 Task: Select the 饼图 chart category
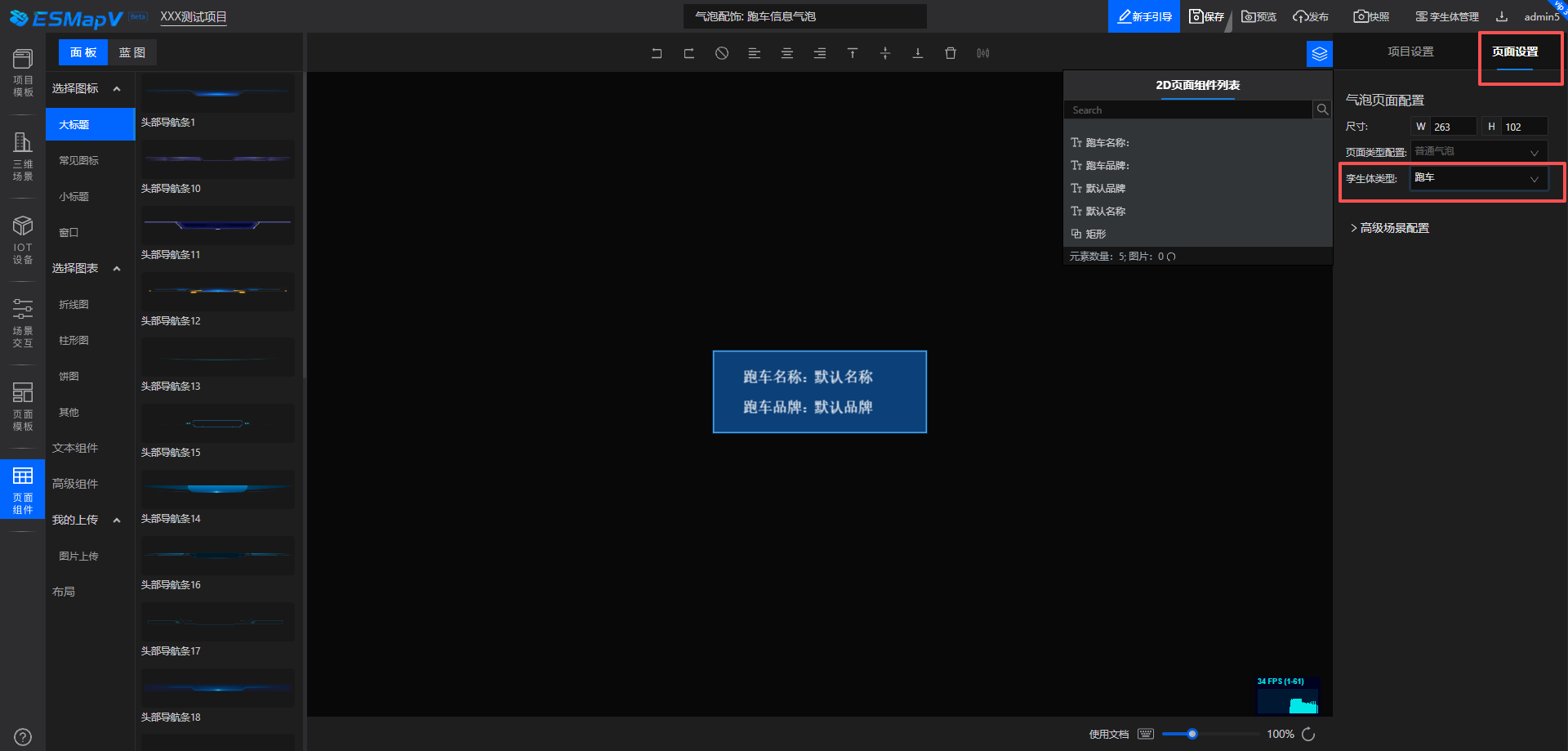coord(91,376)
